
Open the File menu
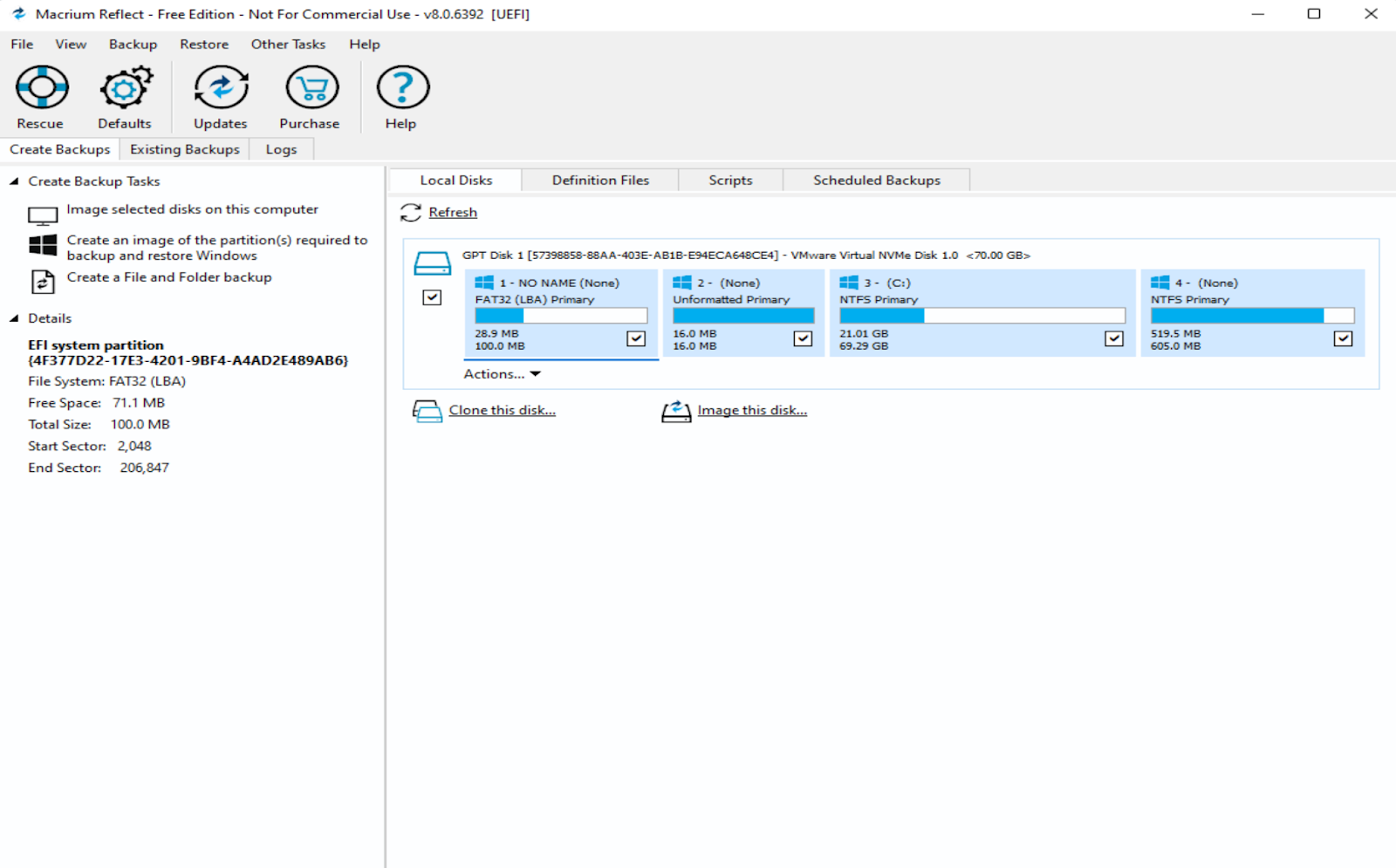point(22,44)
